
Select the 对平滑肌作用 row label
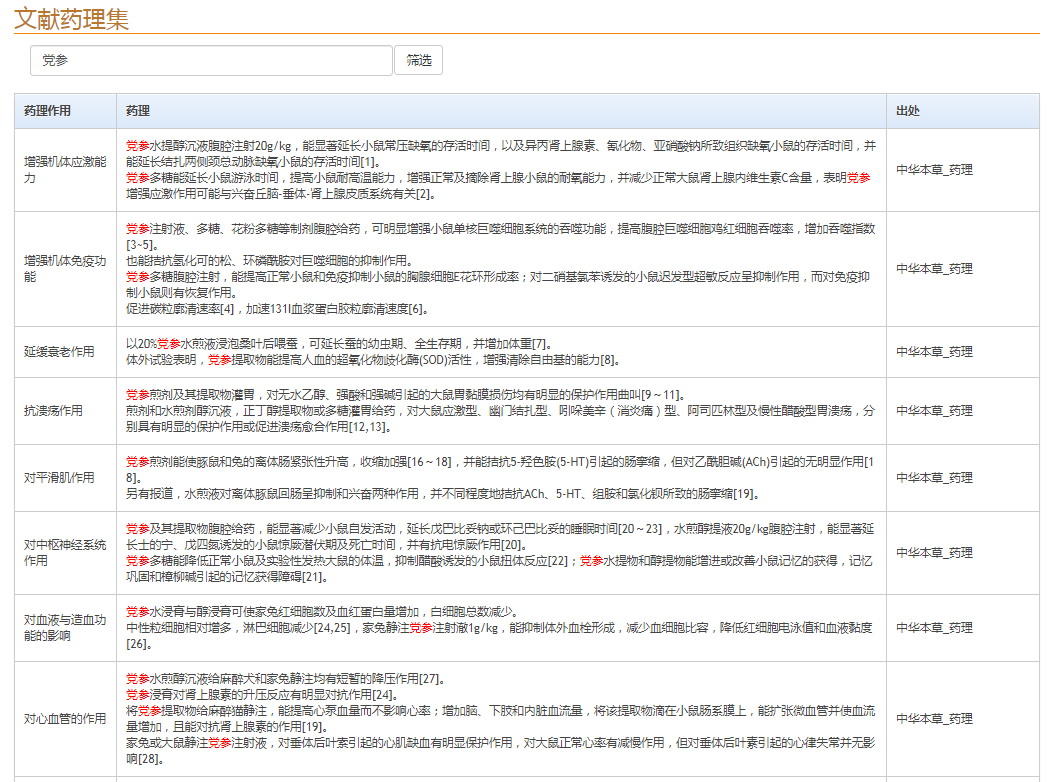(x=59, y=478)
